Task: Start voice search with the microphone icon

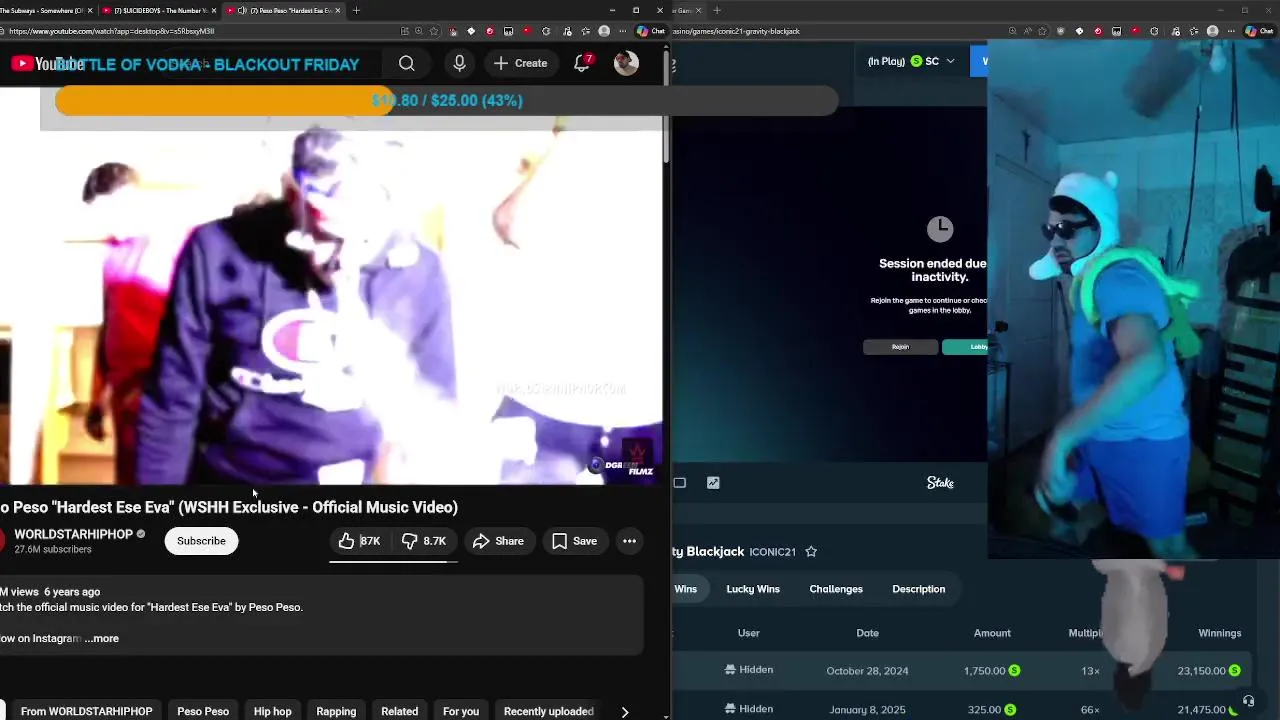Action: [x=459, y=64]
